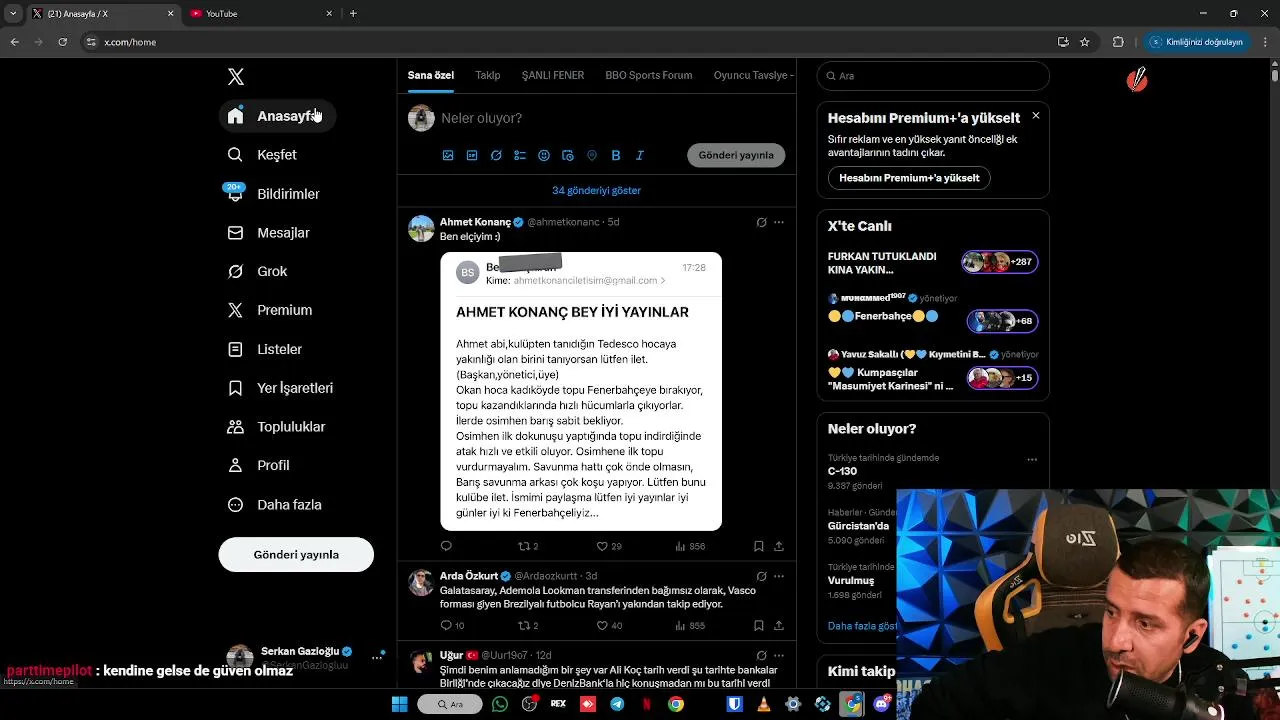Switch to the Sana özel tab
This screenshot has height=720, width=1280.
click(431, 75)
